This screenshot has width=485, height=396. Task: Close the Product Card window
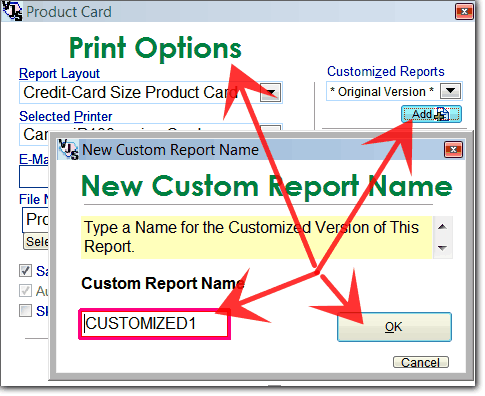465,12
